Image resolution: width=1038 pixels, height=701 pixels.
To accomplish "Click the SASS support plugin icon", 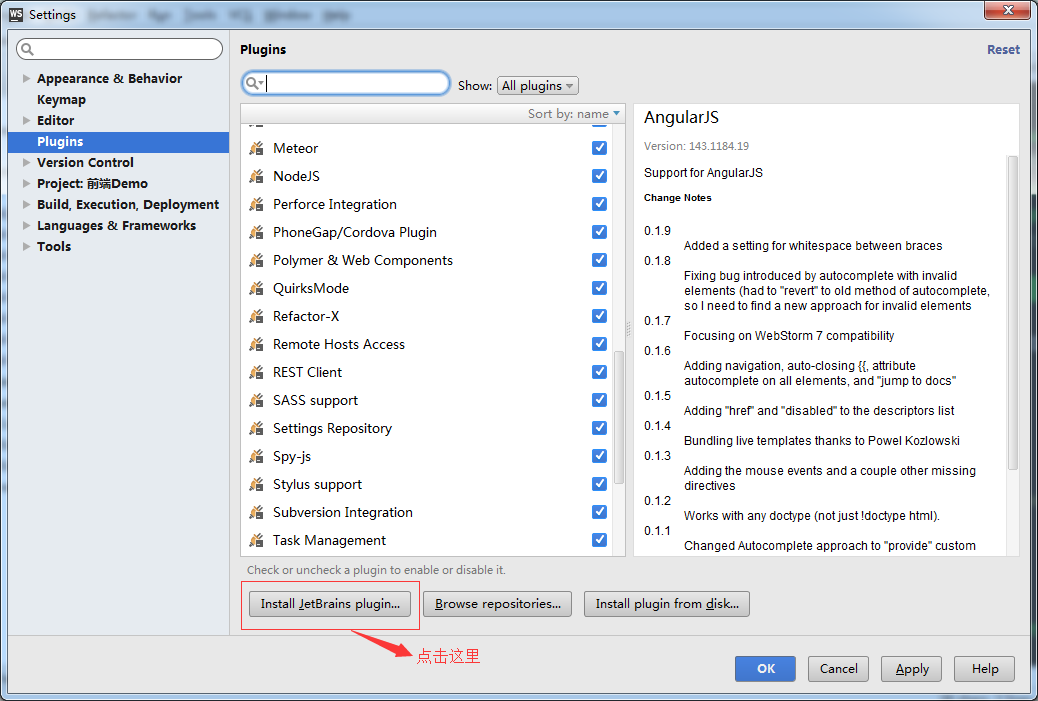I will (x=256, y=400).
